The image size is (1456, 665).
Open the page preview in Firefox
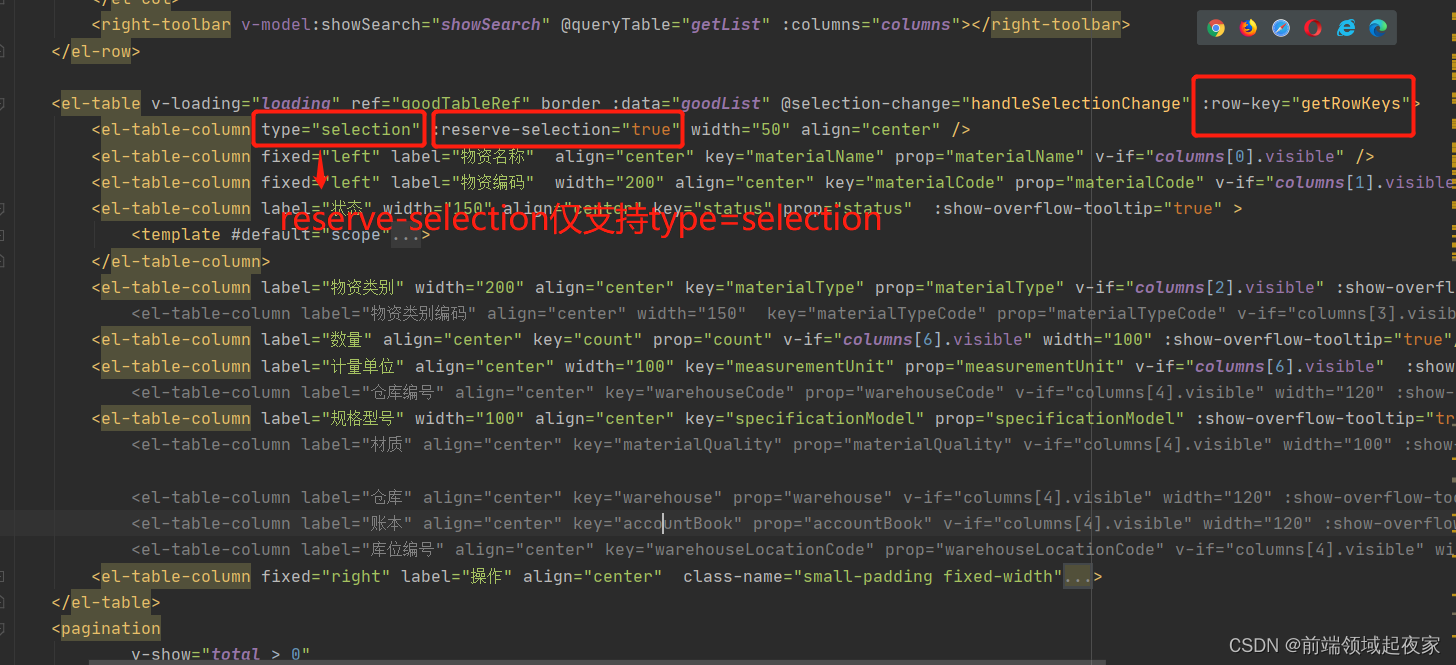(x=1247, y=27)
